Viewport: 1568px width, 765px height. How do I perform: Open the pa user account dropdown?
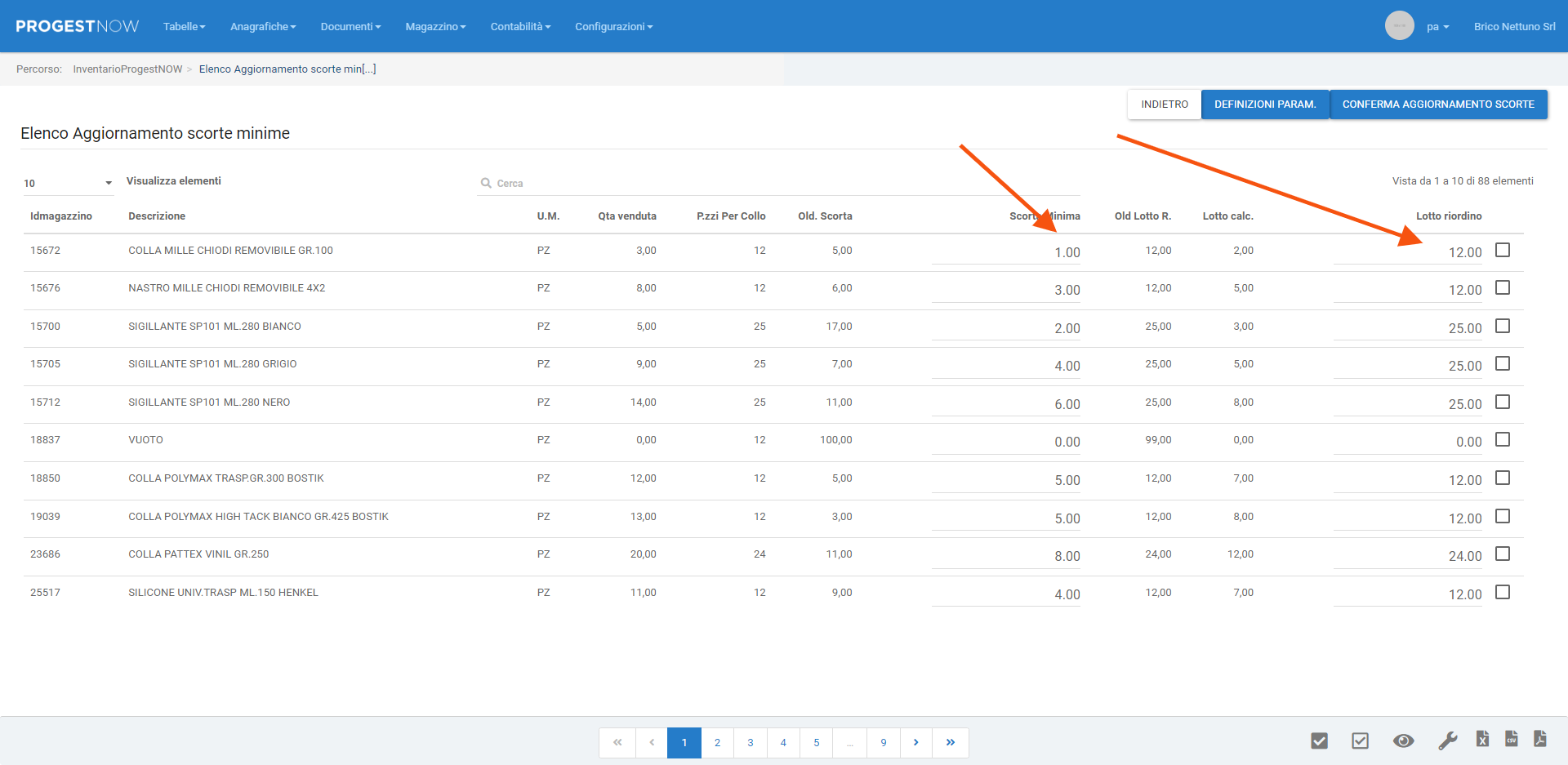pos(1437,27)
